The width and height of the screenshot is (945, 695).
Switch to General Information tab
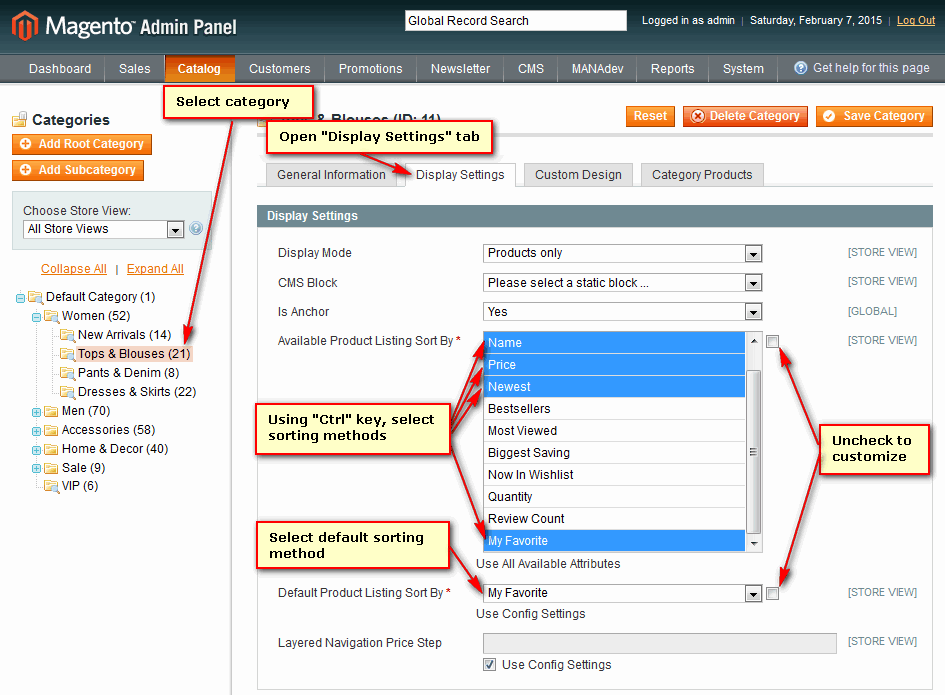point(331,175)
